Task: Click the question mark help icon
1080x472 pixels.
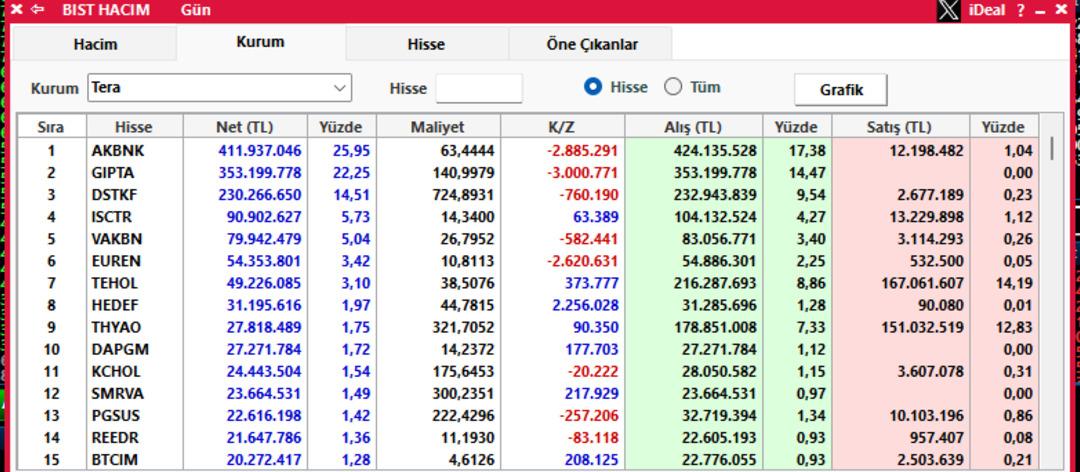Action: coord(1021,10)
